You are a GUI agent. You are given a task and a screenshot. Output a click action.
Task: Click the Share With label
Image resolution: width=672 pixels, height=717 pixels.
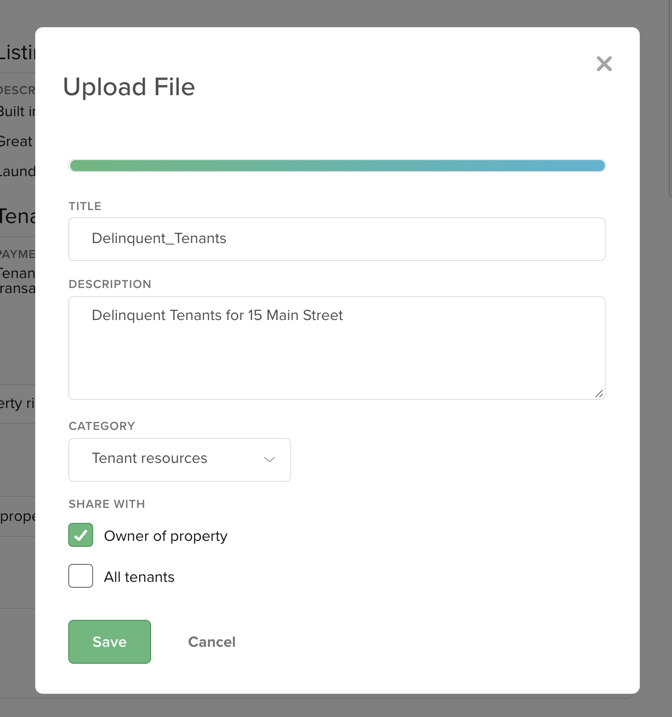point(107,504)
